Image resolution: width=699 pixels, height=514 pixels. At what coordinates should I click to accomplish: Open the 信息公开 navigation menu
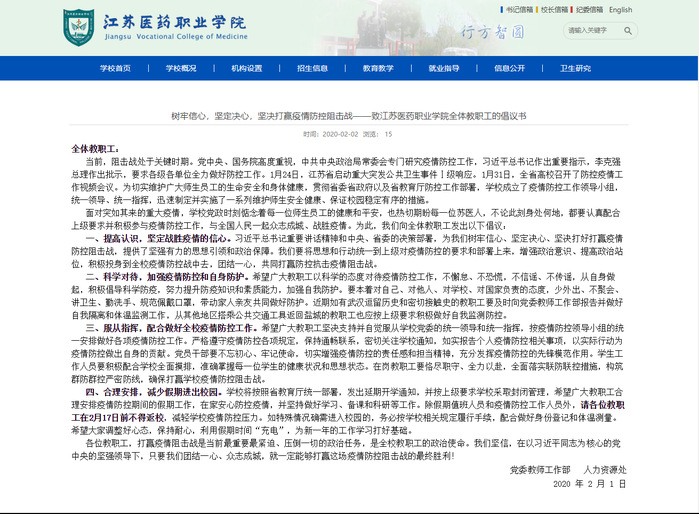point(509,68)
